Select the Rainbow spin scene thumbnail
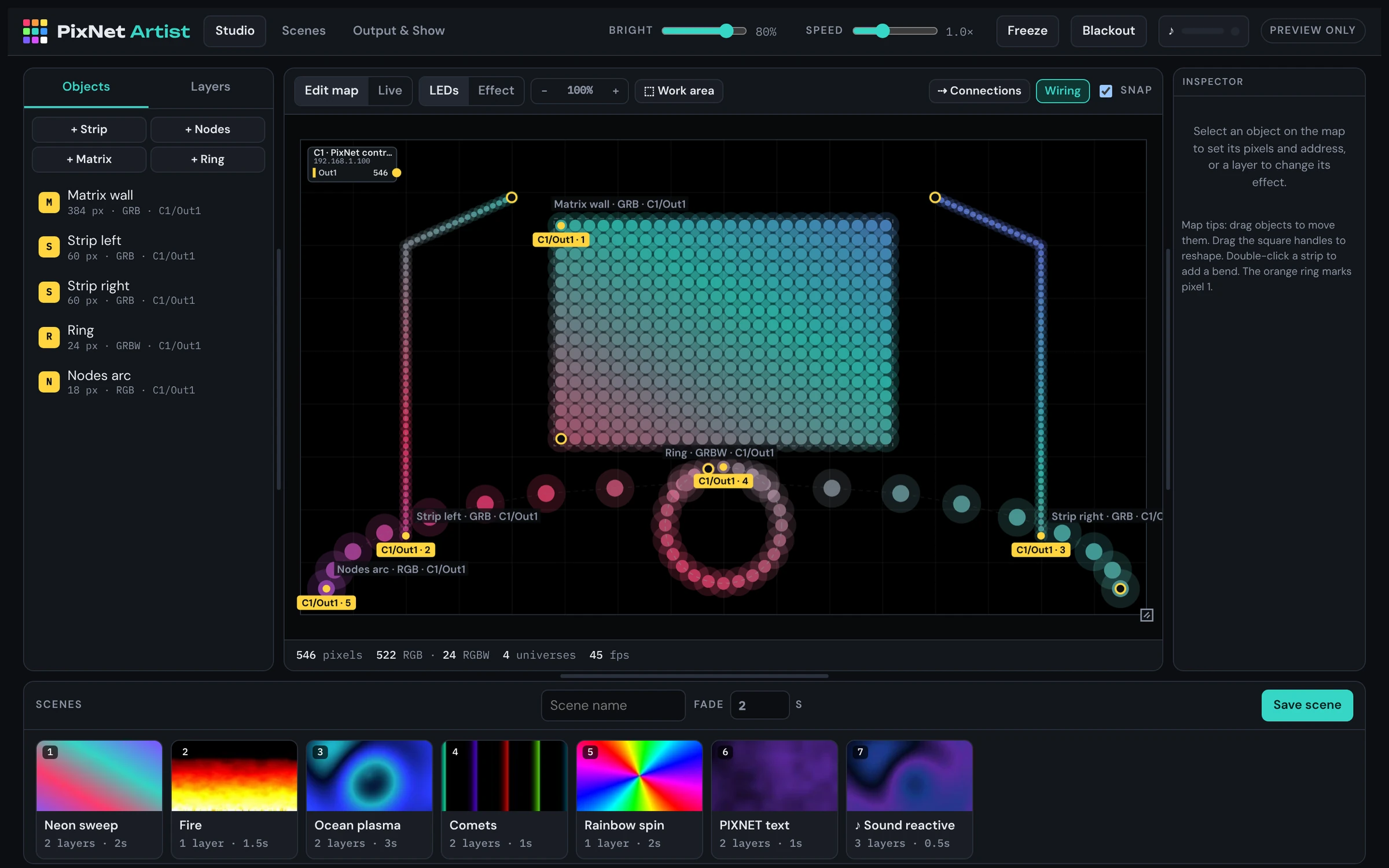Image resolution: width=1389 pixels, height=868 pixels. coord(640,775)
